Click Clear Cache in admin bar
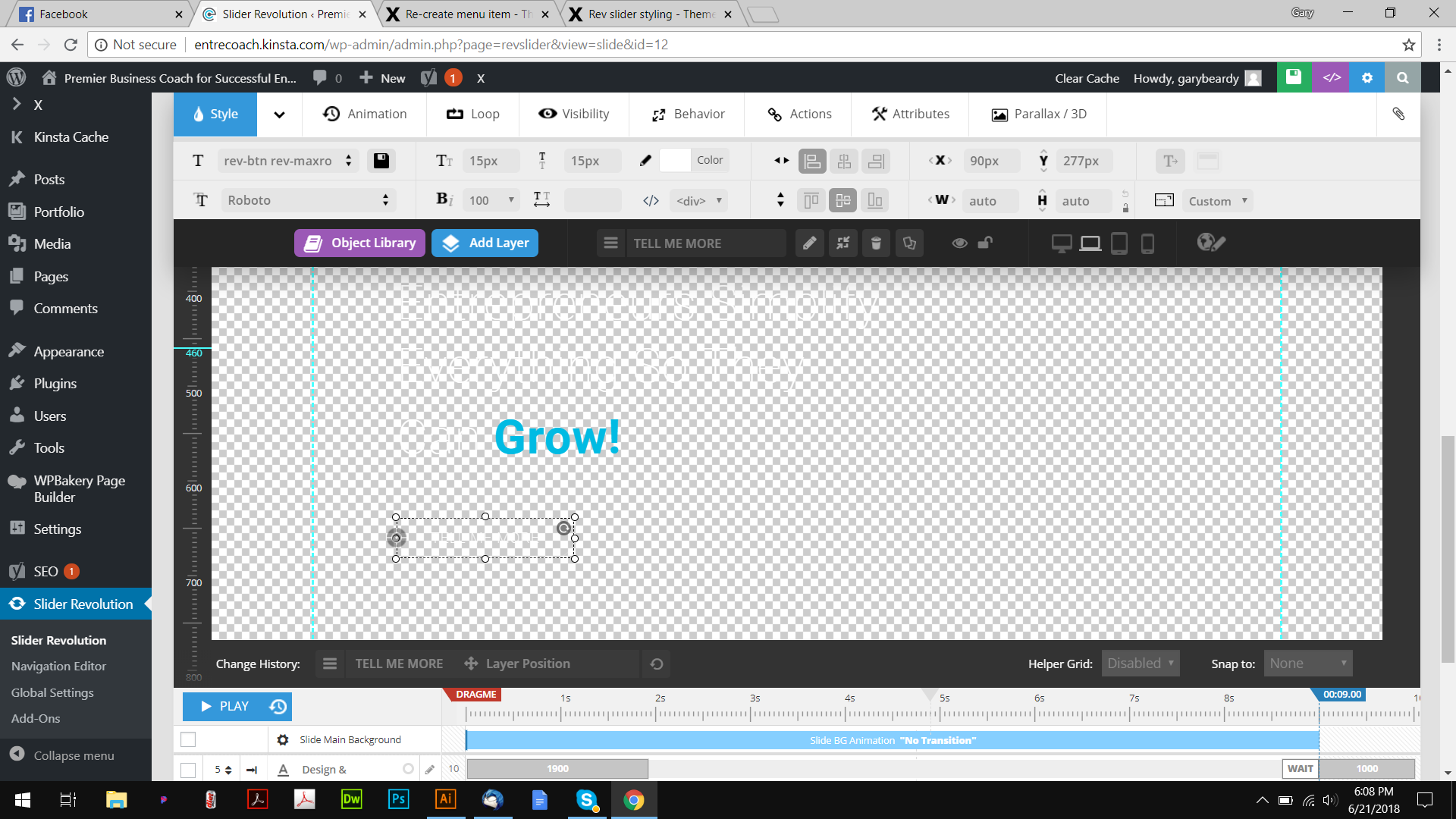This screenshot has width=1456, height=819. 1087,78
